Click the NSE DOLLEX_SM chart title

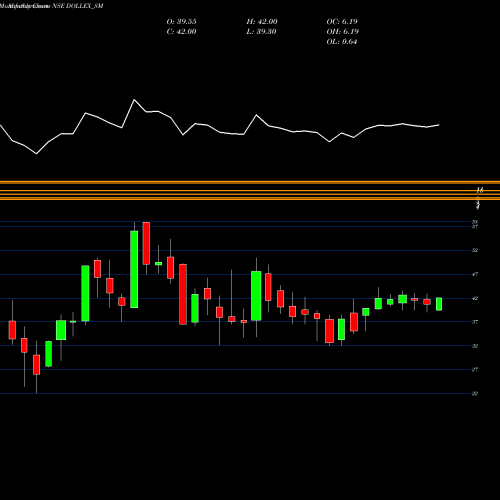tap(78, 6)
